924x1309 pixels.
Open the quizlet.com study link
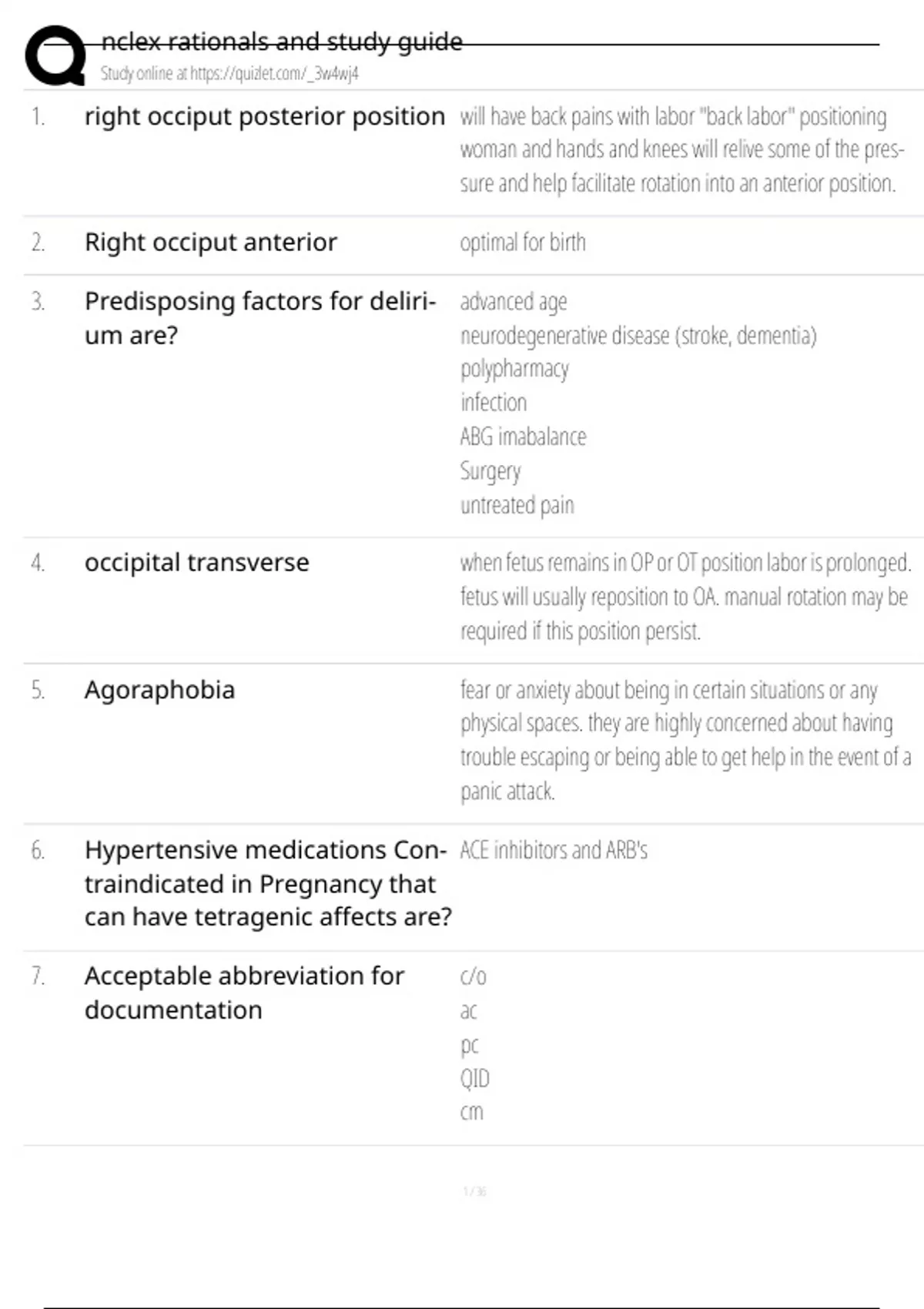coord(229,74)
